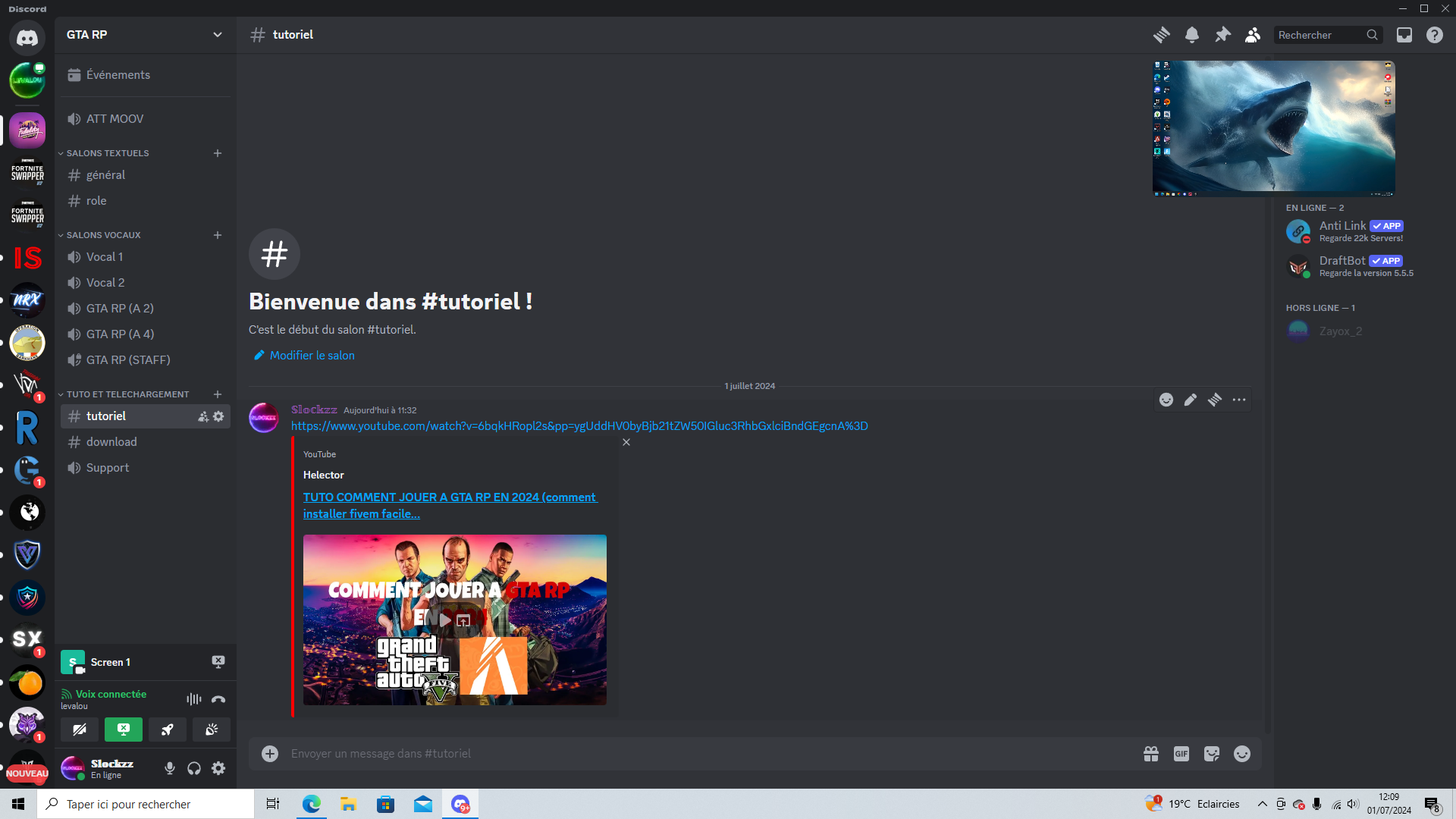This screenshot has height=819, width=1456.
Task: Add a reaction to Slockzz's message
Action: [x=1166, y=400]
